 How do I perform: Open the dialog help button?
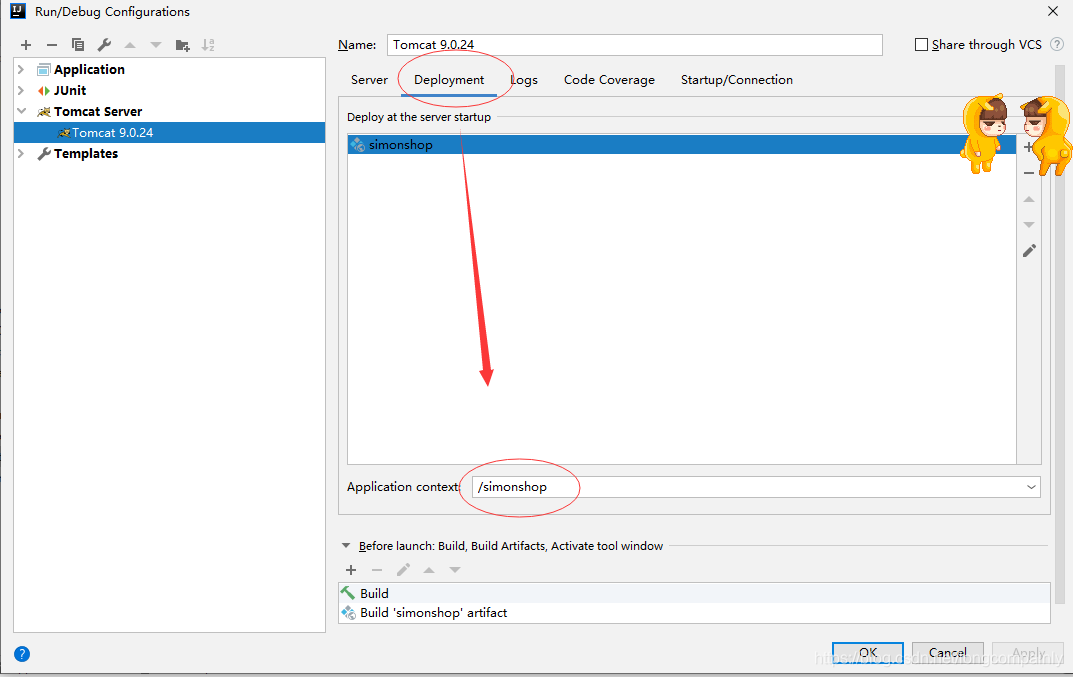click(x=22, y=654)
